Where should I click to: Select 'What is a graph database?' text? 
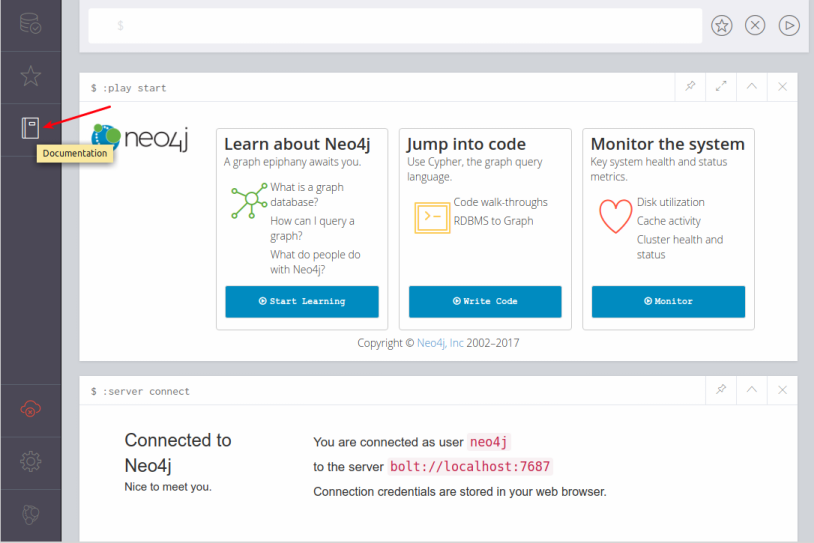[307, 195]
